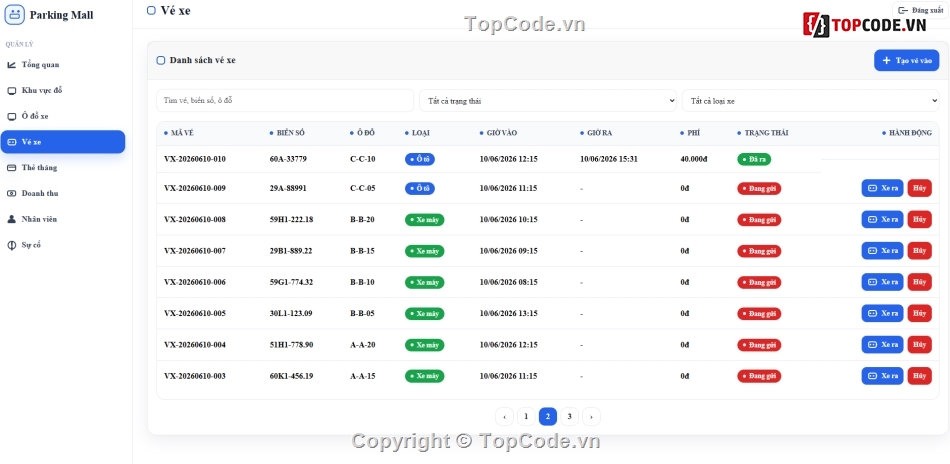The image size is (950, 464).
Task: Click the GIỜ VÀO column header
Action: [x=499, y=133]
